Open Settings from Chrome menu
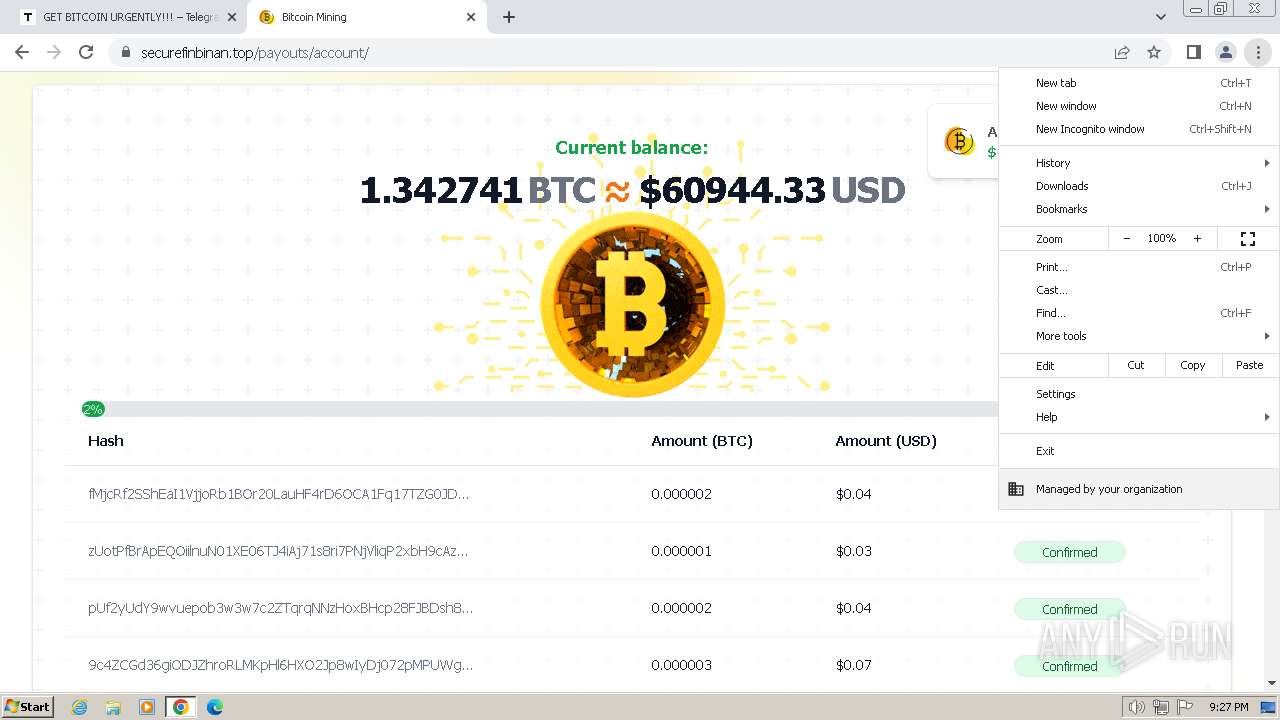 tap(1138, 394)
